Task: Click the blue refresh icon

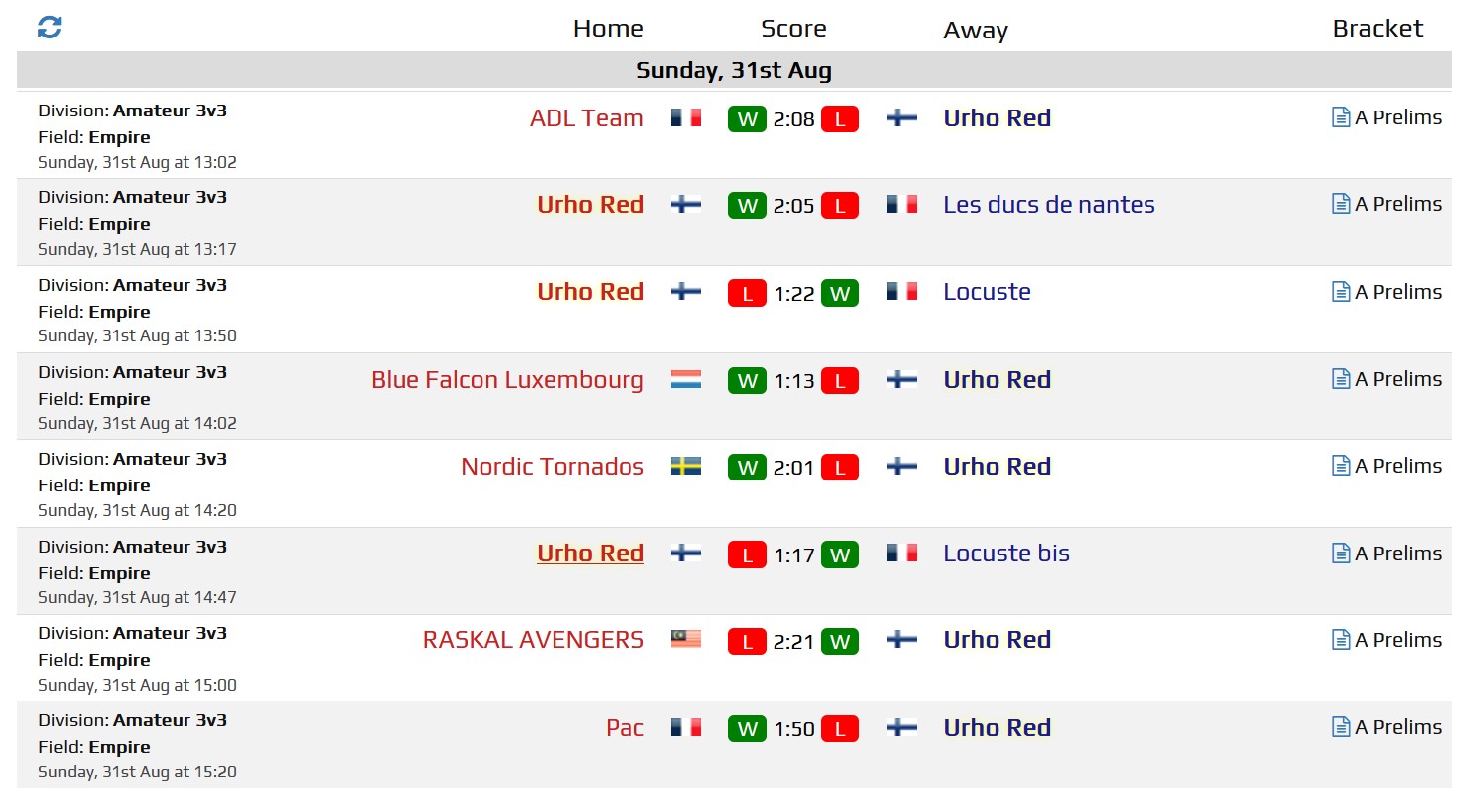Action: click(49, 28)
